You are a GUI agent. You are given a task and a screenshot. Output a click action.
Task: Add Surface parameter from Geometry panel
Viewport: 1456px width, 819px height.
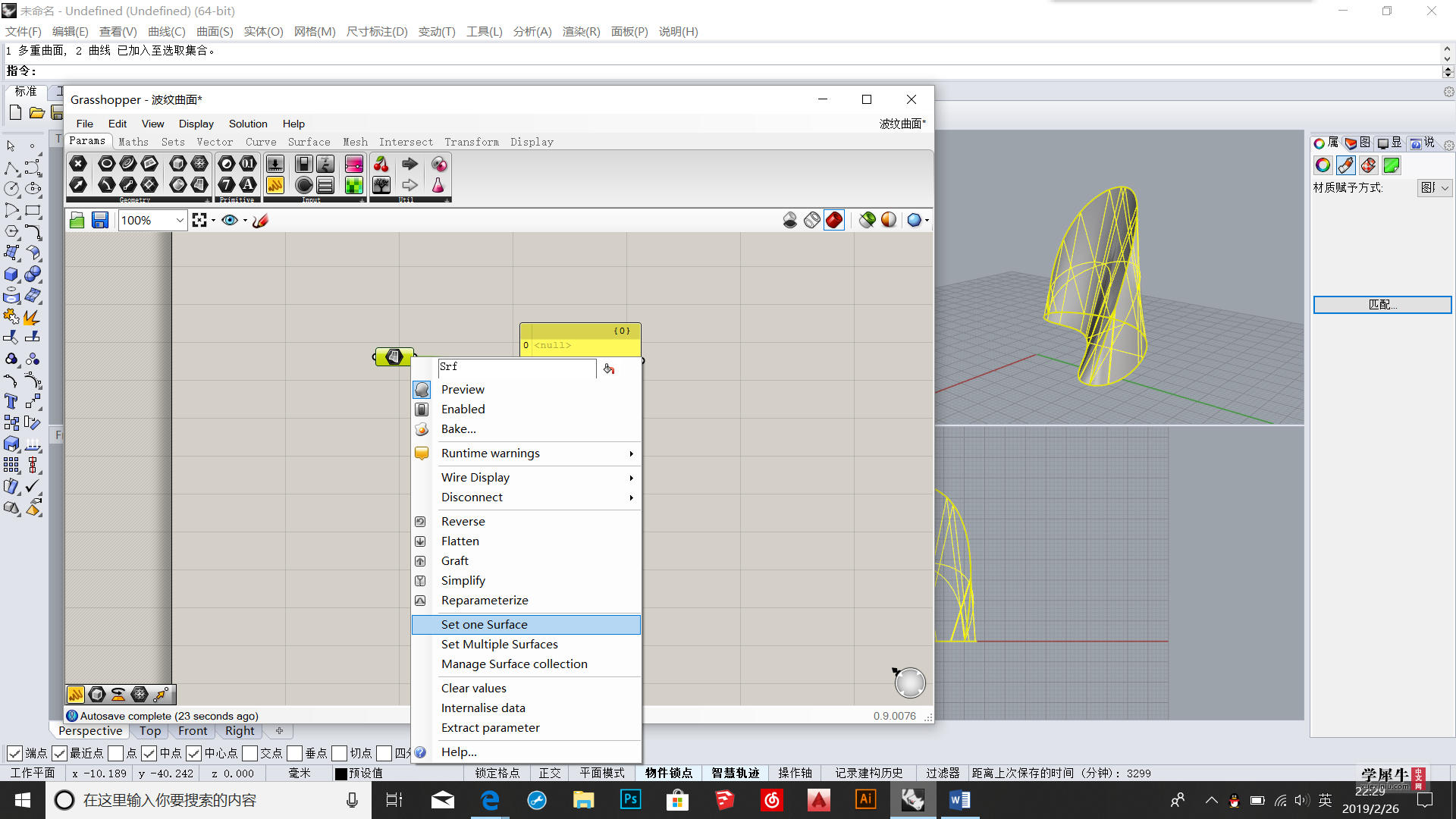coord(199,184)
